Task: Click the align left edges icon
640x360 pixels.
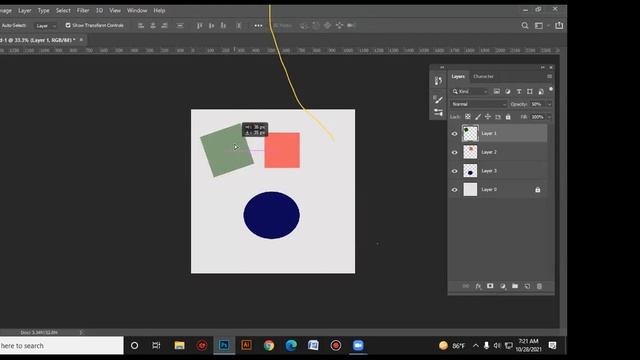Action: point(141,25)
